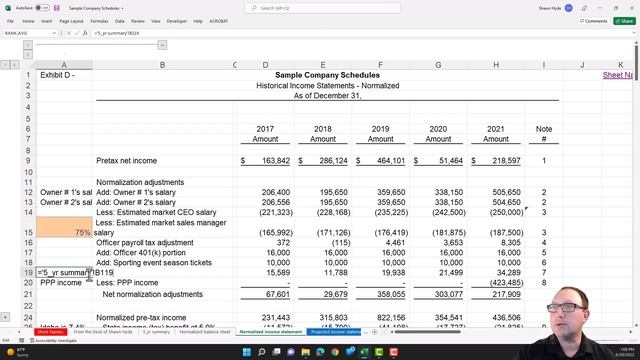Click the Save icon in title bar
This screenshot has width=640, height=360.
point(57,8)
